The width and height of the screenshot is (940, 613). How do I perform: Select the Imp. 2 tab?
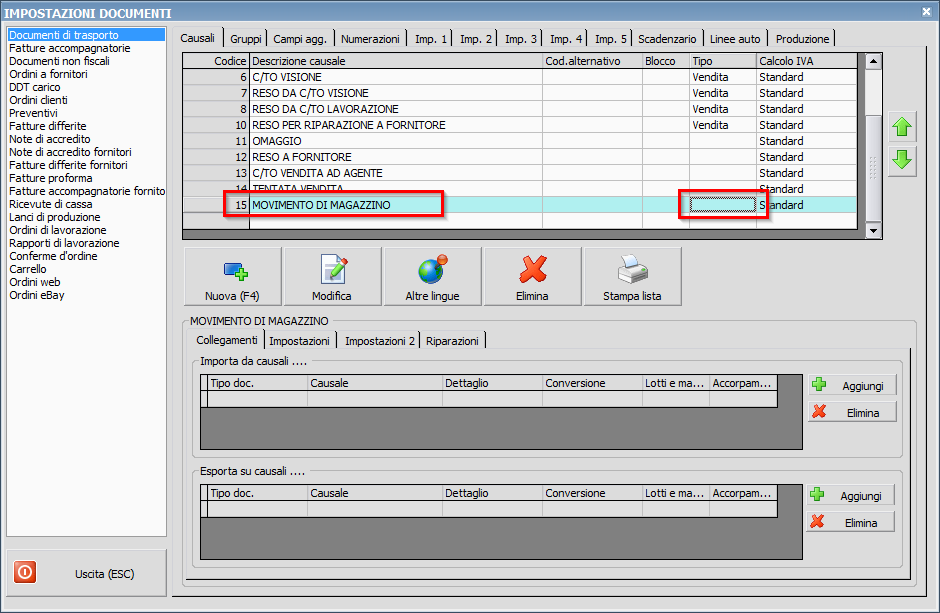click(475, 39)
